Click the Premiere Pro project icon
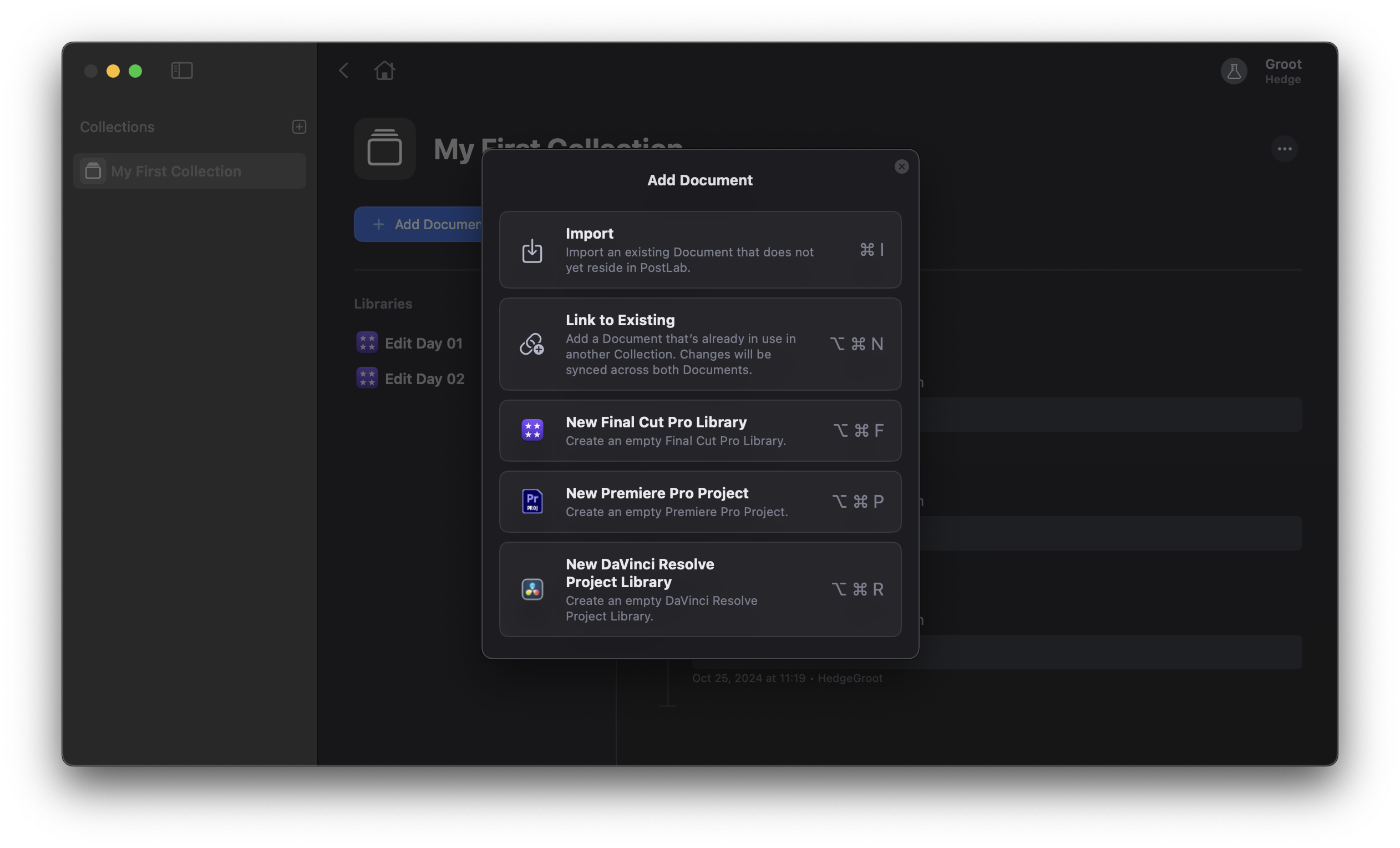 pos(532,501)
